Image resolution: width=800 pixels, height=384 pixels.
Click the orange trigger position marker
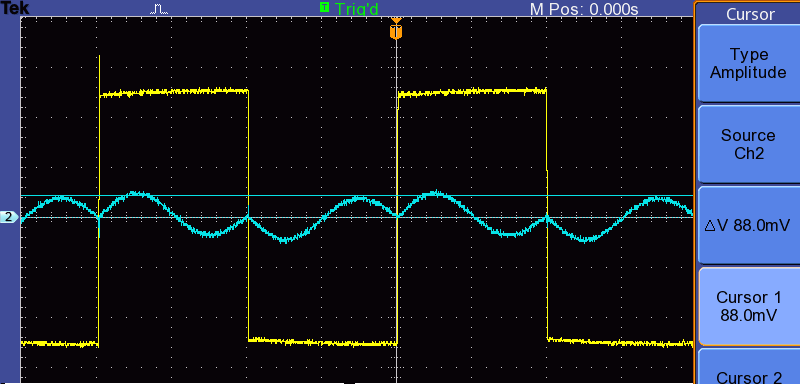tap(396, 29)
